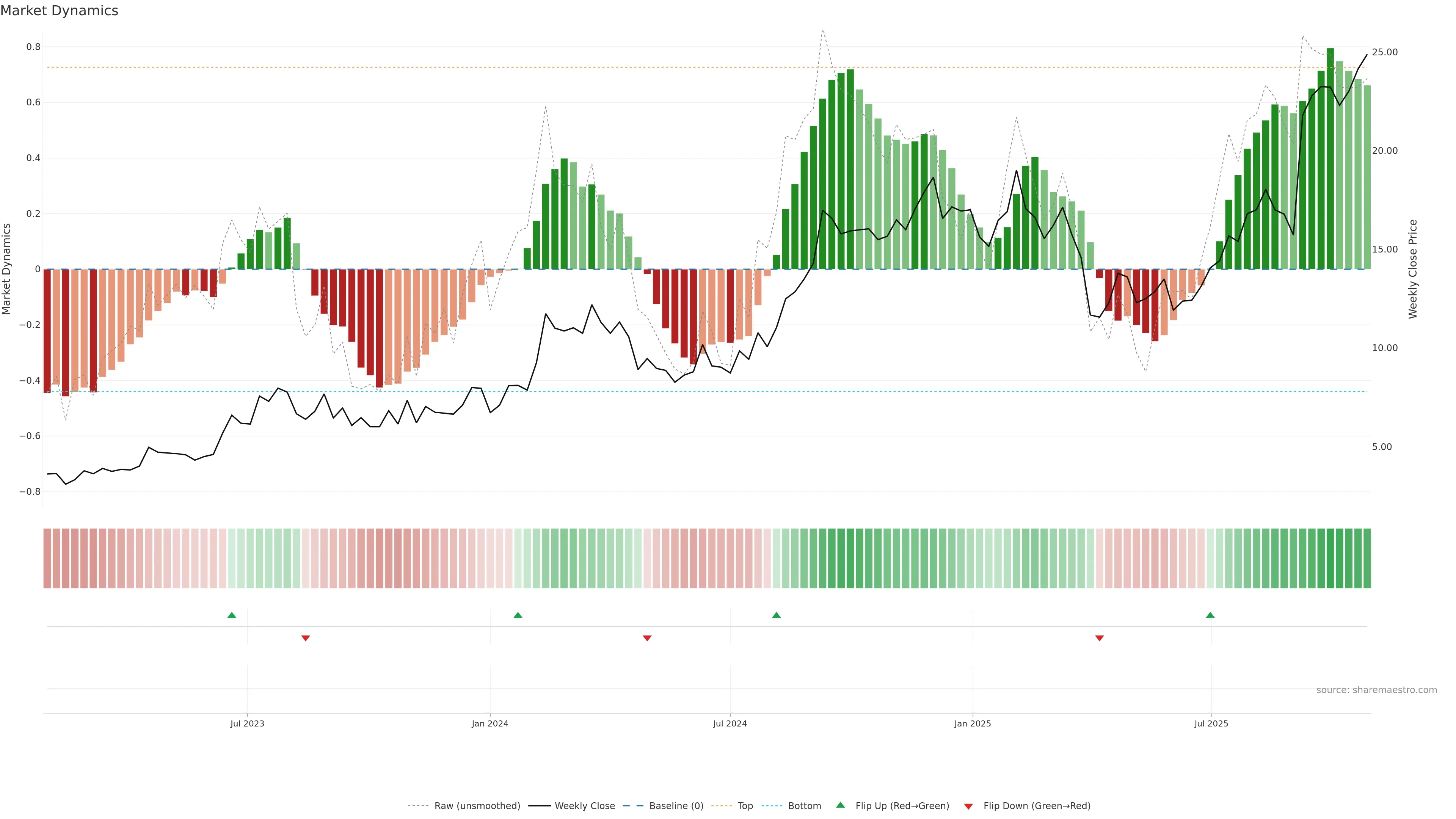Click the first green flip-up triangle marker

tap(232, 615)
